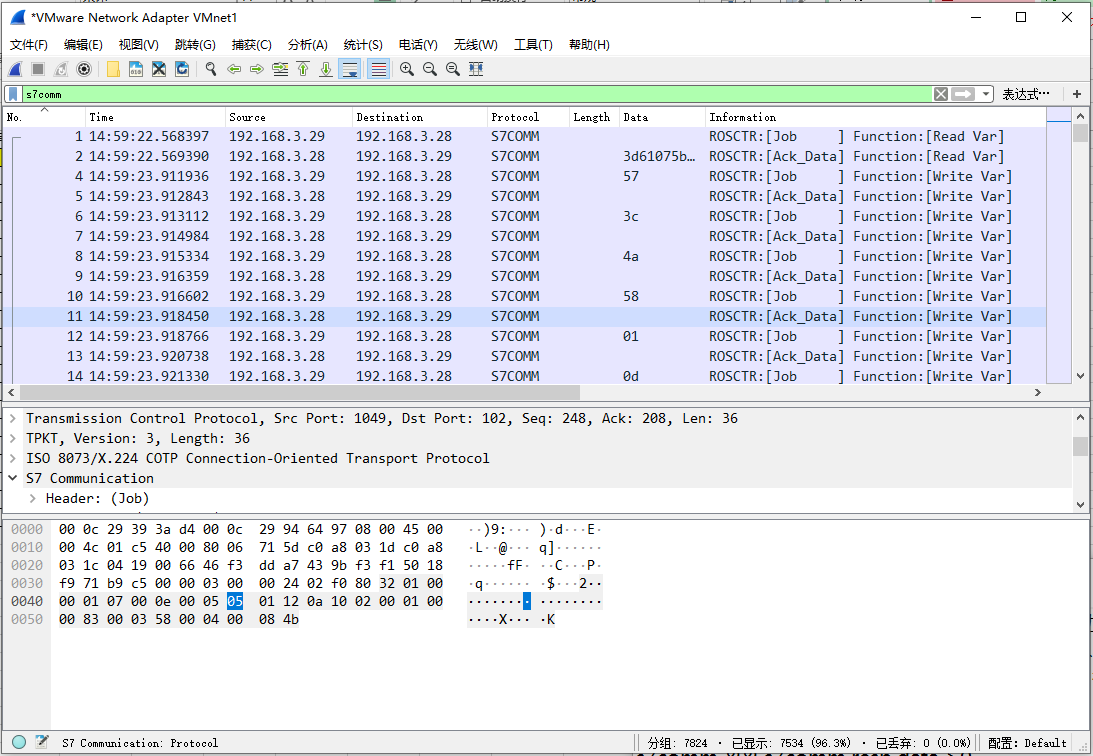Open Expert Information from status bar circle
1093x756 pixels.
coord(19,742)
